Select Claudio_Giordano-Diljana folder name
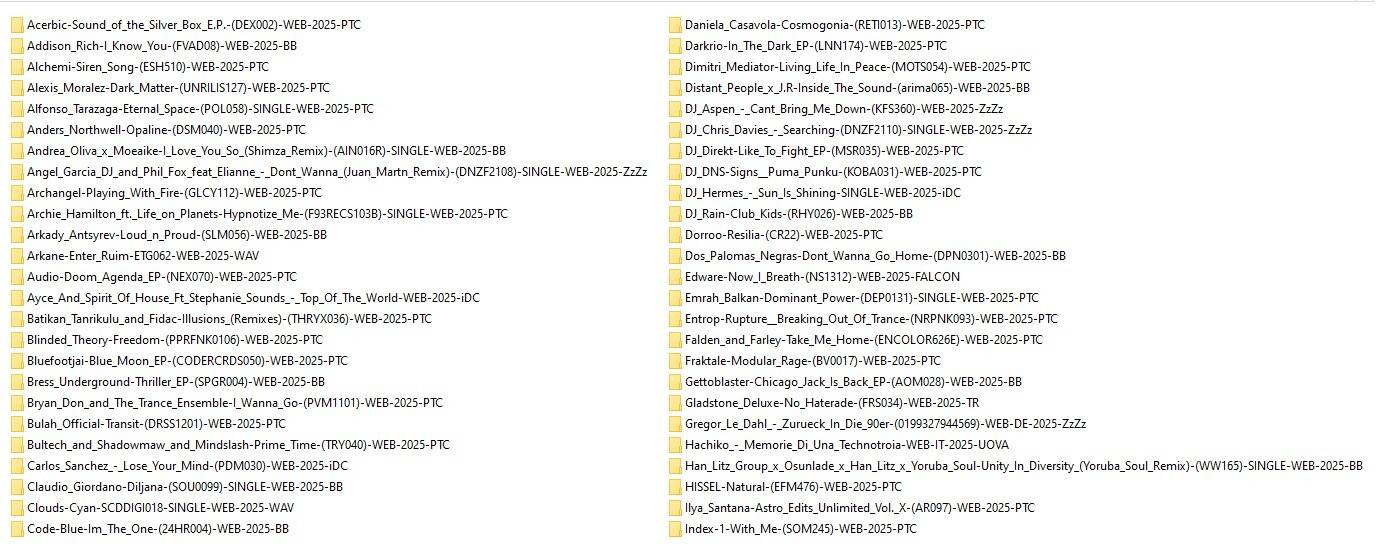The width and height of the screenshot is (1382, 554). (185, 487)
